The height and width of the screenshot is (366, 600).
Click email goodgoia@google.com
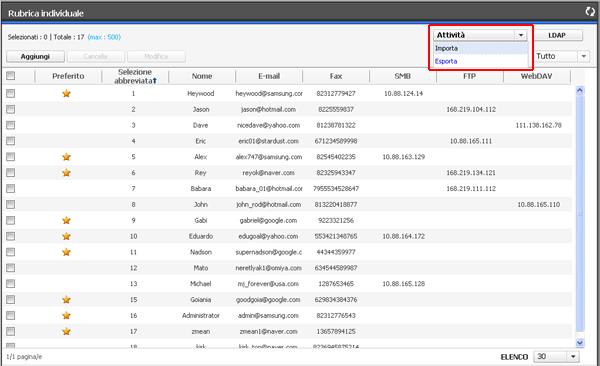click(x=268, y=300)
